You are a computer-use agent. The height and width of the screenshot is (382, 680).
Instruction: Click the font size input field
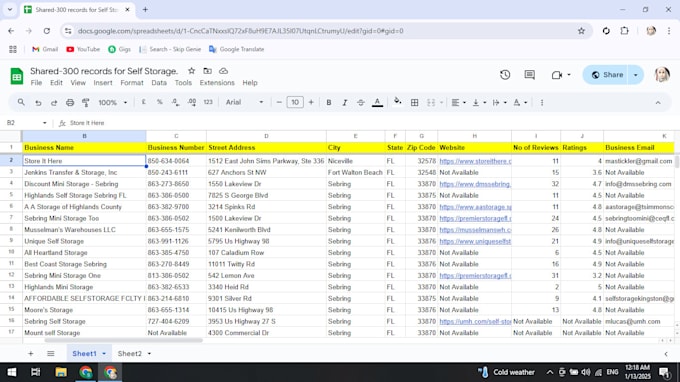click(295, 103)
